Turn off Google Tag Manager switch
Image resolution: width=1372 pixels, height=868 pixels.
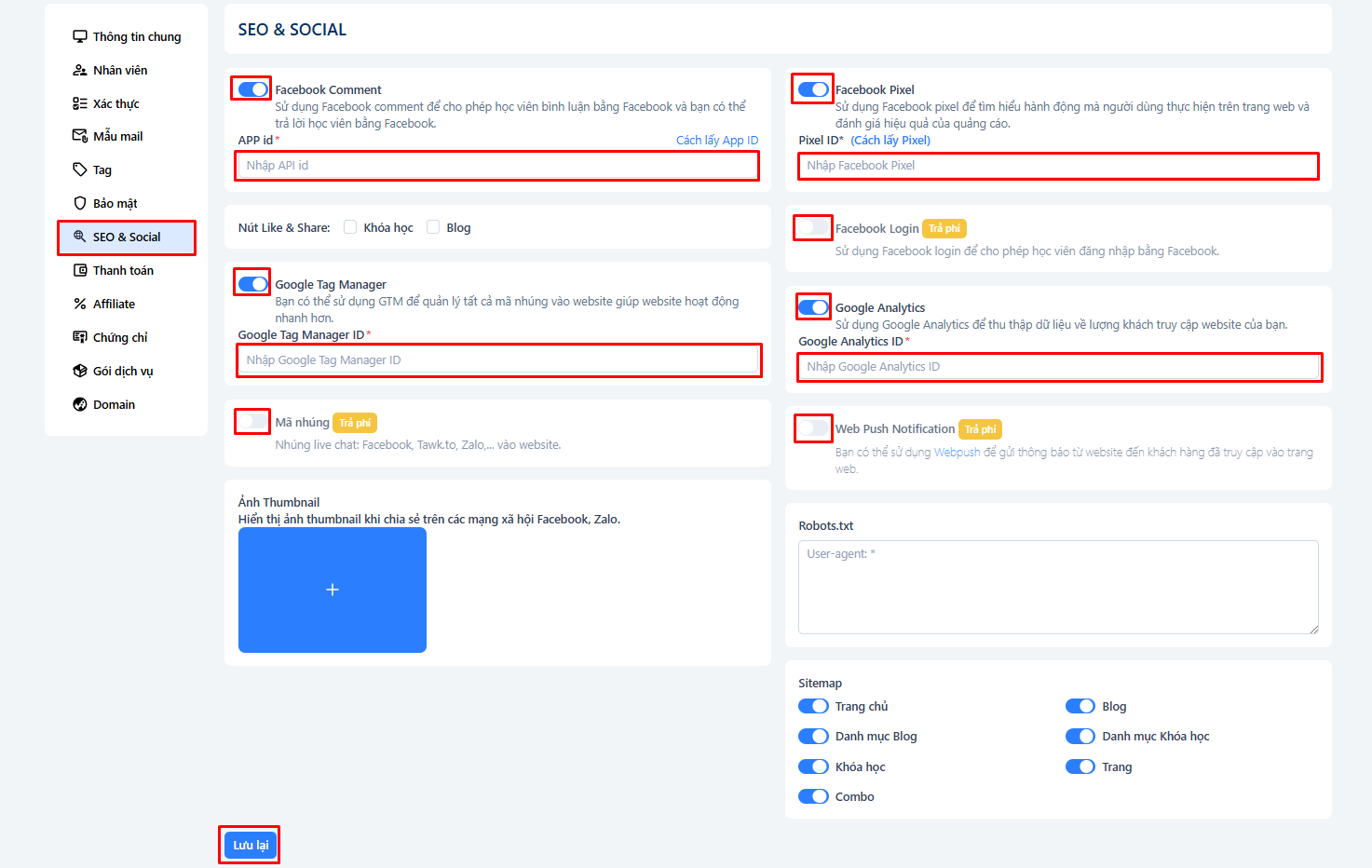point(252,284)
